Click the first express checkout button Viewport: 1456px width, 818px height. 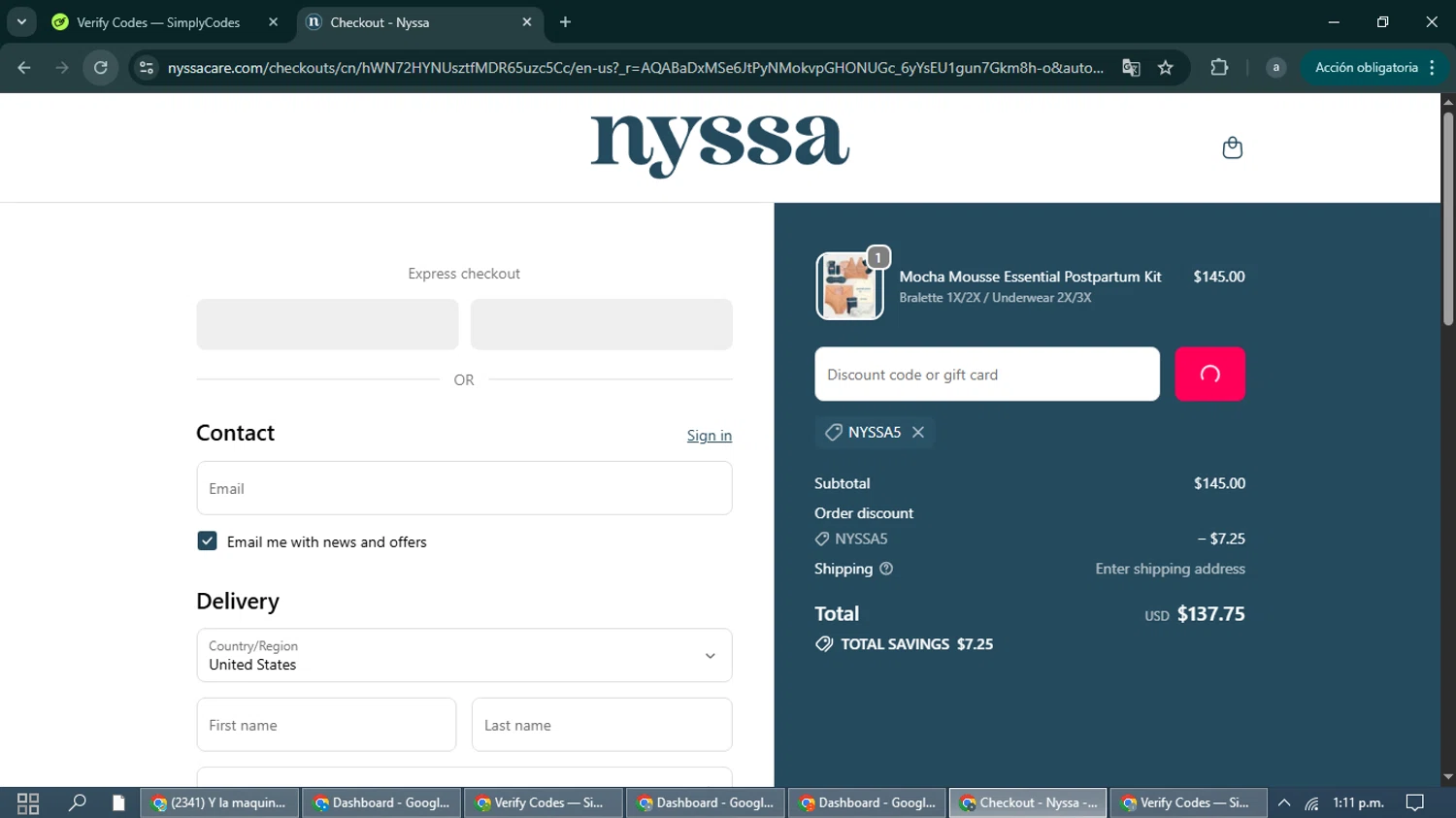coord(327,324)
